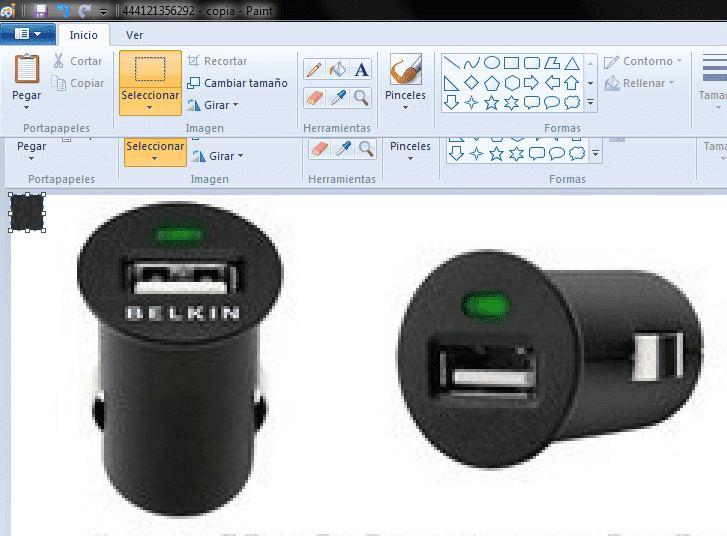This screenshot has width=727, height=536.
Task: Select the Pencil tool
Action: tap(314, 70)
